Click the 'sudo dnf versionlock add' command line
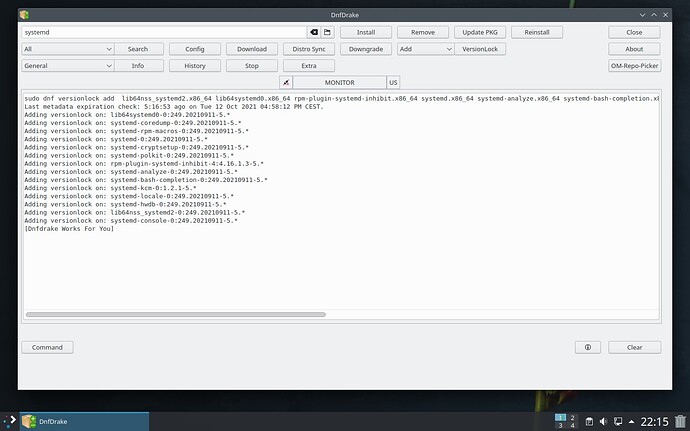The width and height of the screenshot is (690, 431). tap(341, 99)
